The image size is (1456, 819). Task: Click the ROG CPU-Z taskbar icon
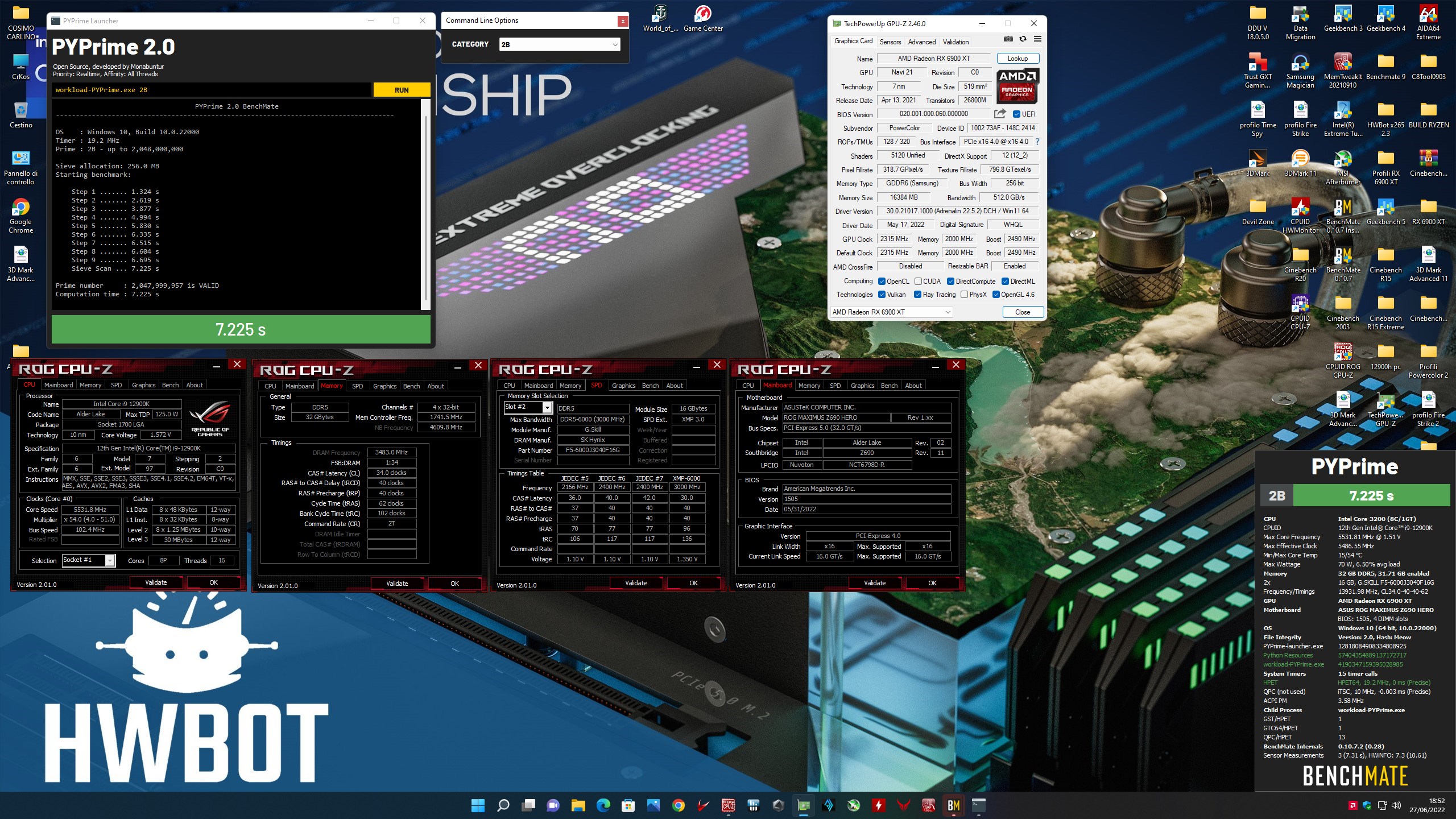[729, 805]
